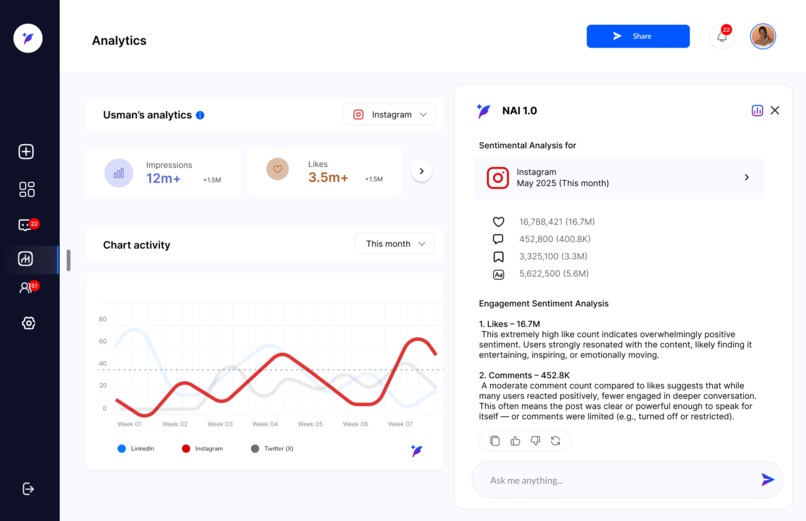Click the sidebar scrollbar handle
This screenshot has height=521, width=806.
[68, 260]
